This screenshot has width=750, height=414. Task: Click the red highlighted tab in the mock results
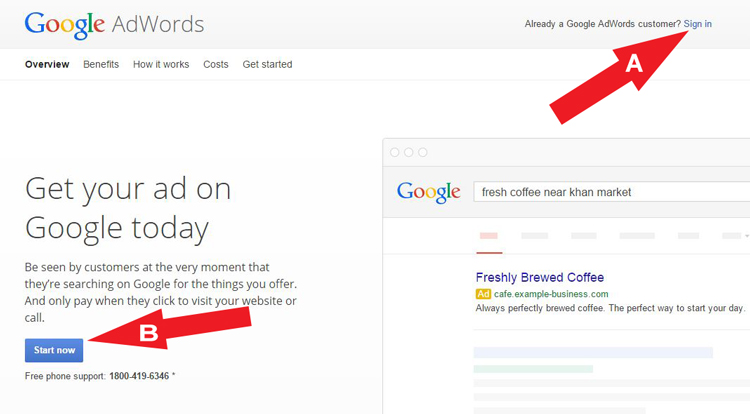(x=489, y=236)
